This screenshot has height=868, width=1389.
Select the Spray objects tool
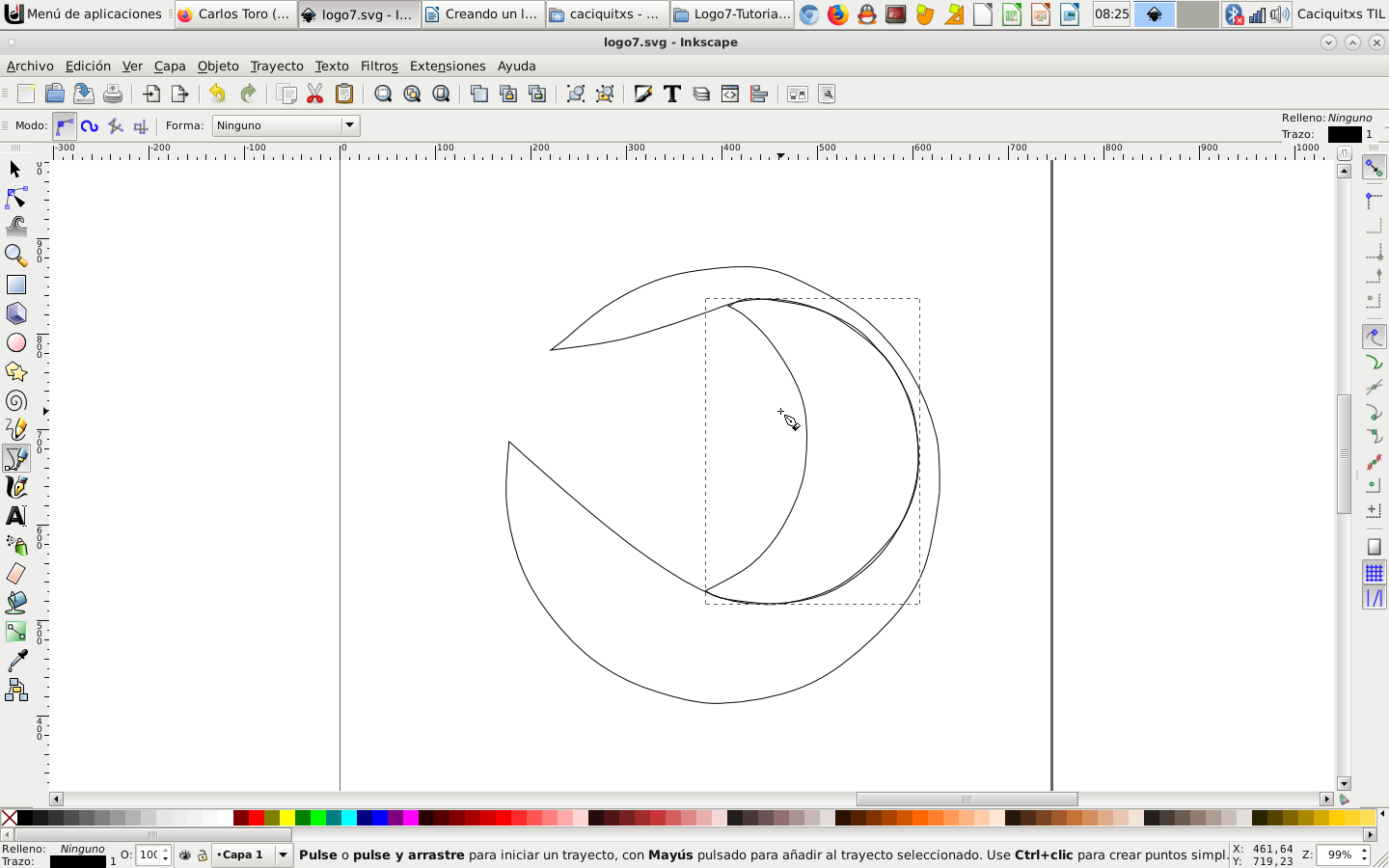tap(15, 545)
